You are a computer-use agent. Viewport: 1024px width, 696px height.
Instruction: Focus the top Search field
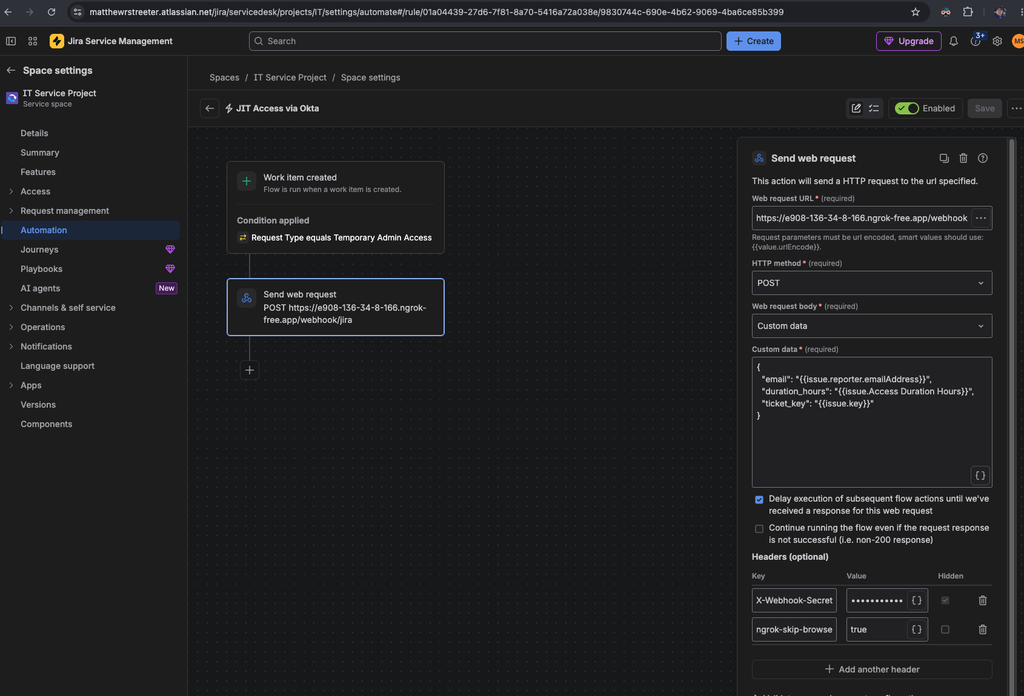click(x=485, y=41)
